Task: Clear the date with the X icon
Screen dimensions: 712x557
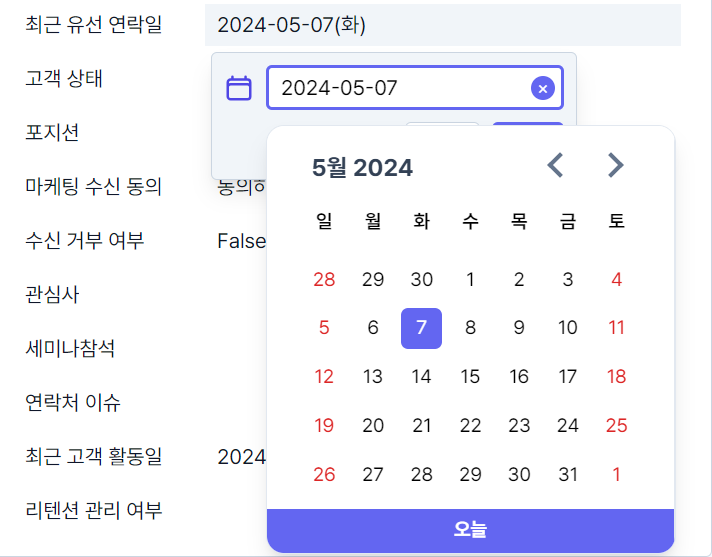Action: (543, 88)
